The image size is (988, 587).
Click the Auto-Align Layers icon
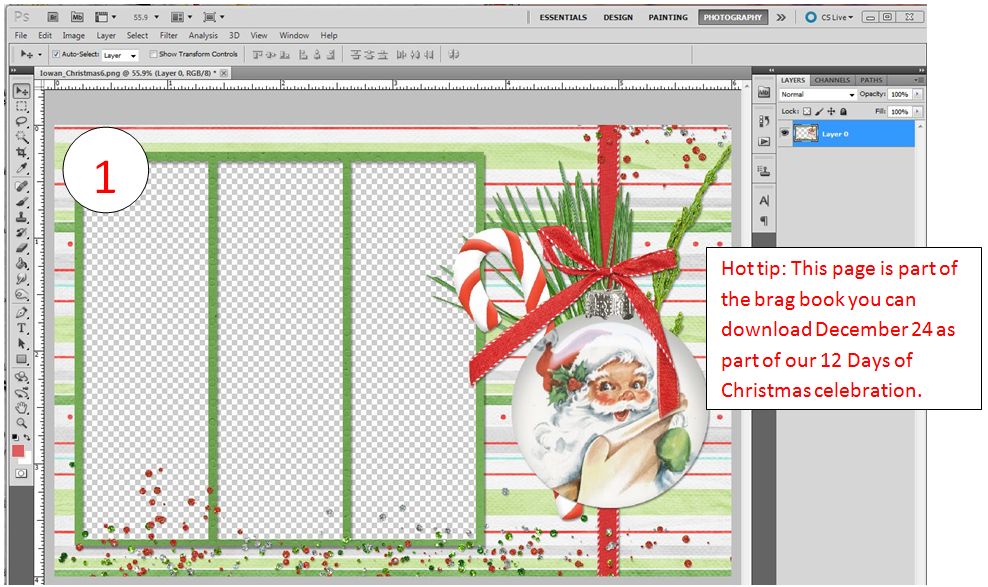tap(453, 55)
